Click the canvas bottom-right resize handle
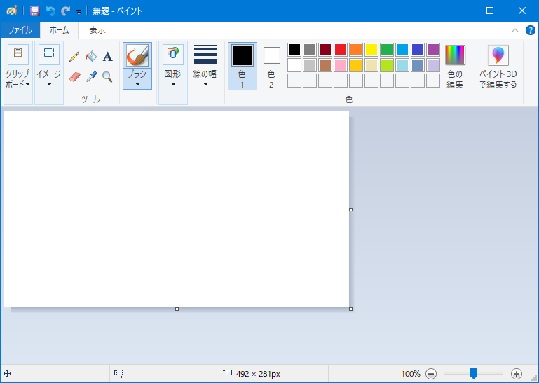Screen dimensions: 539x383 pos(351,309)
